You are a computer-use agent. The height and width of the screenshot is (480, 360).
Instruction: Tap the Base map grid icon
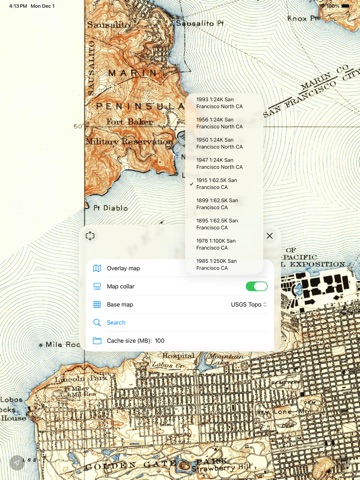pos(97,304)
